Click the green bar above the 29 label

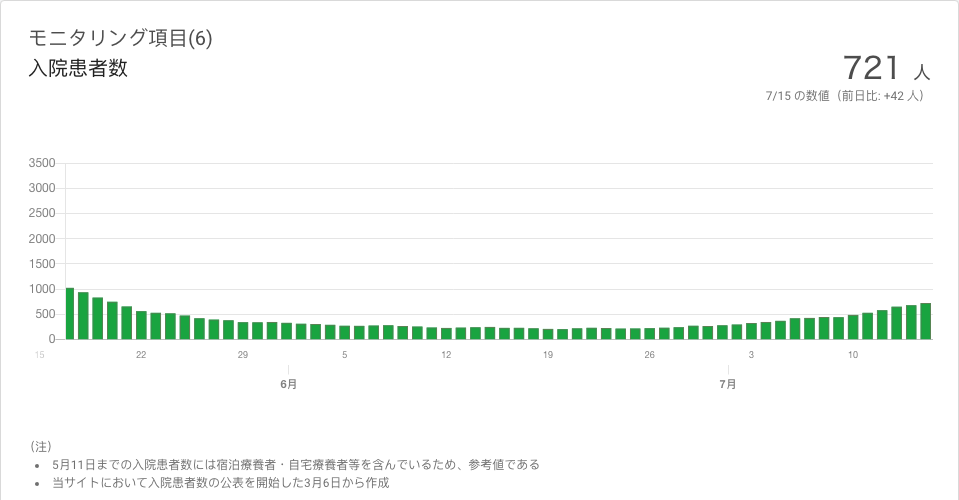tap(243, 331)
